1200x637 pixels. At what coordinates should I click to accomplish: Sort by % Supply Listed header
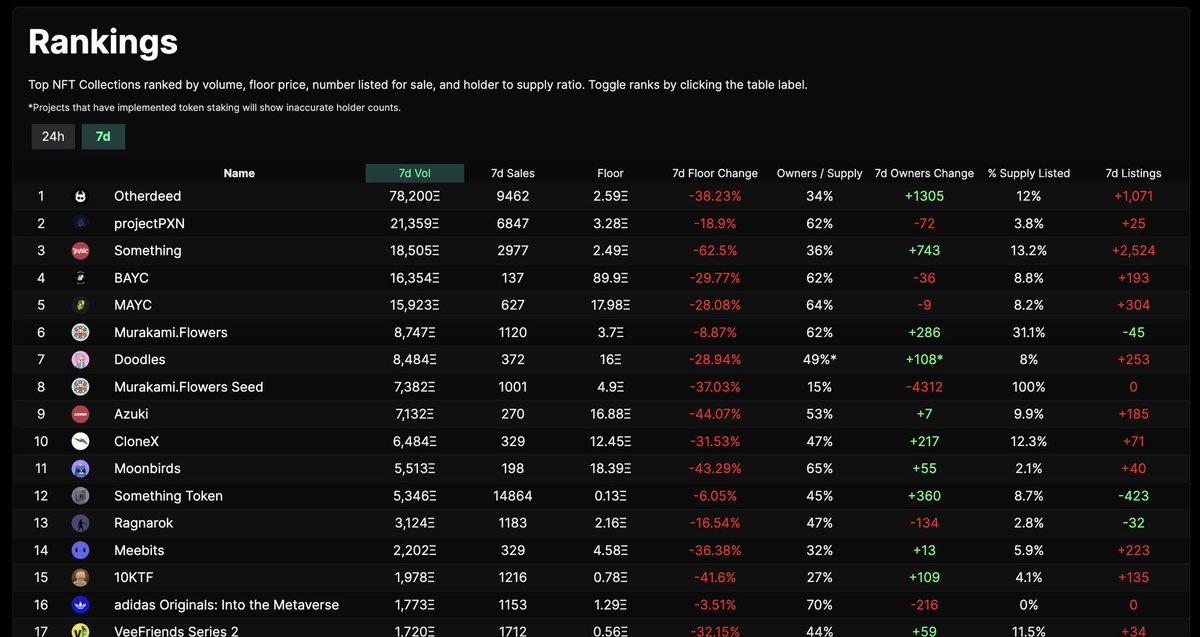pos(1029,173)
